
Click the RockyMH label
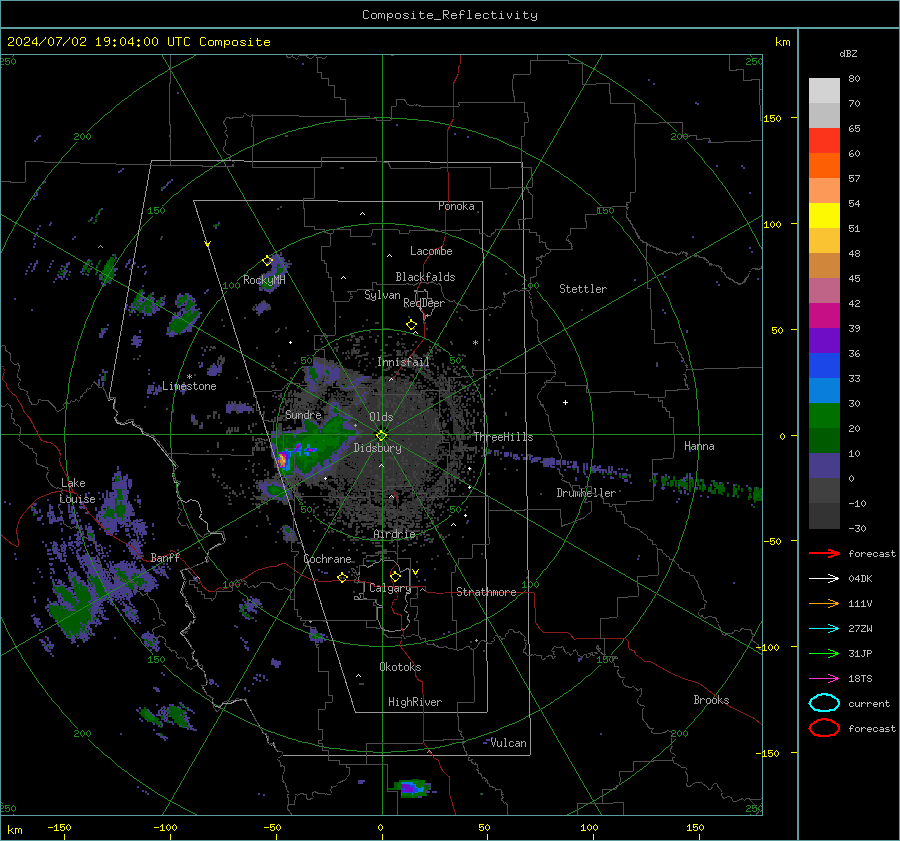pyautogui.click(x=264, y=280)
